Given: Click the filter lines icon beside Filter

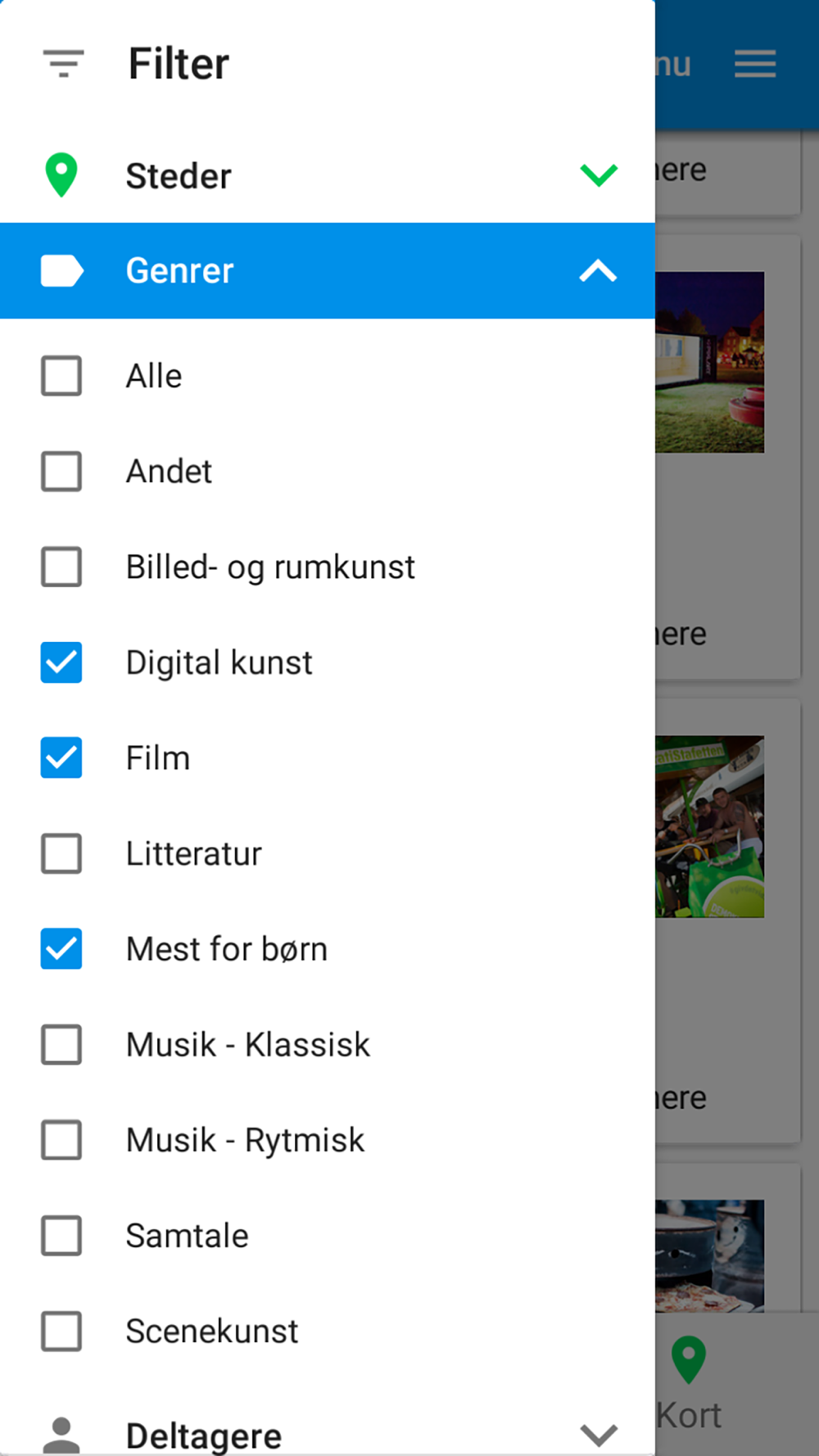Looking at the screenshot, I should click(x=63, y=64).
